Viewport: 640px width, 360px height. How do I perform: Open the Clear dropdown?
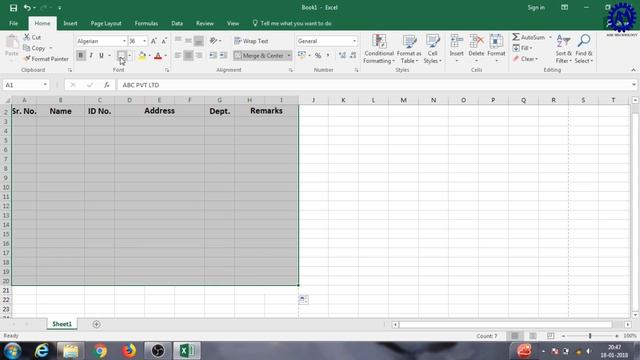[526, 59]
